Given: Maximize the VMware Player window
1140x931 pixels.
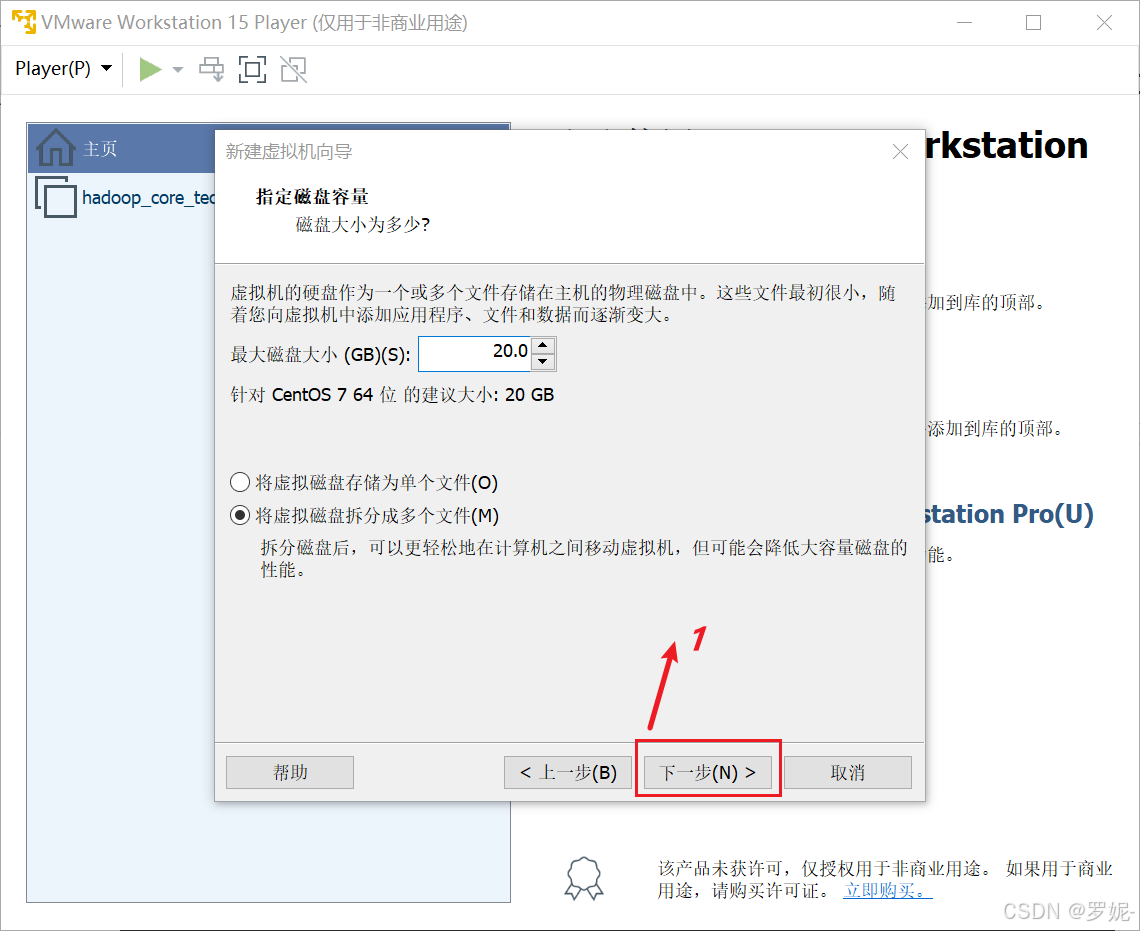Looking at the screenshot, I should (1033, 23).
